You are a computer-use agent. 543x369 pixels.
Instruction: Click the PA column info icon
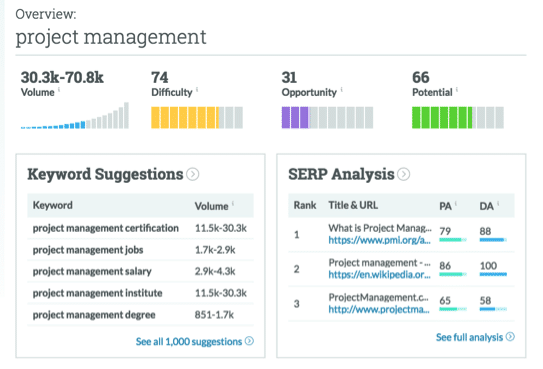[x=456, y=203]
